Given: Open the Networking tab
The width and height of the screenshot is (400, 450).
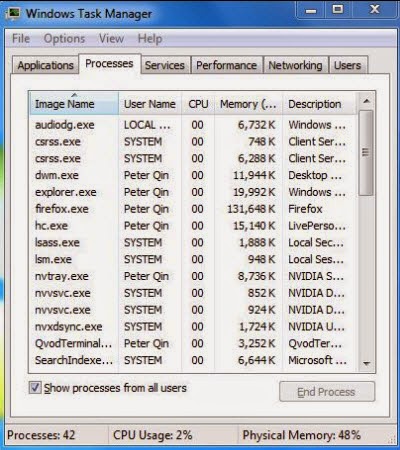Looking at the screenshot, I should pos(295,65).
